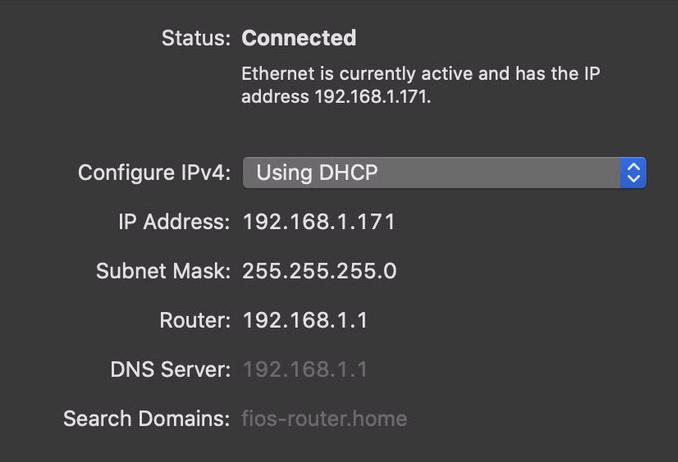Click the Router value 192.168.1.1
The width and height of the screenshot is (678, 462).
305,320
